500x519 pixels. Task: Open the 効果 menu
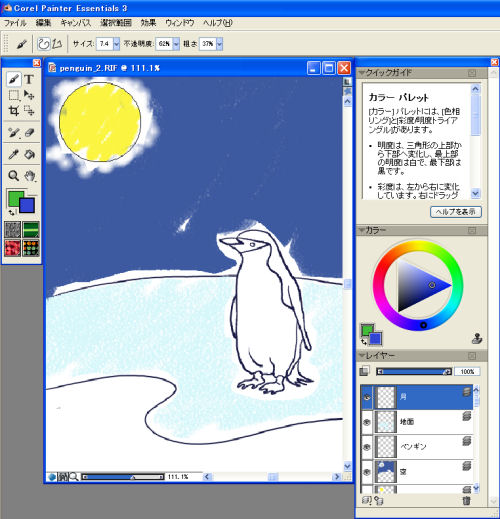click(148, 23)
